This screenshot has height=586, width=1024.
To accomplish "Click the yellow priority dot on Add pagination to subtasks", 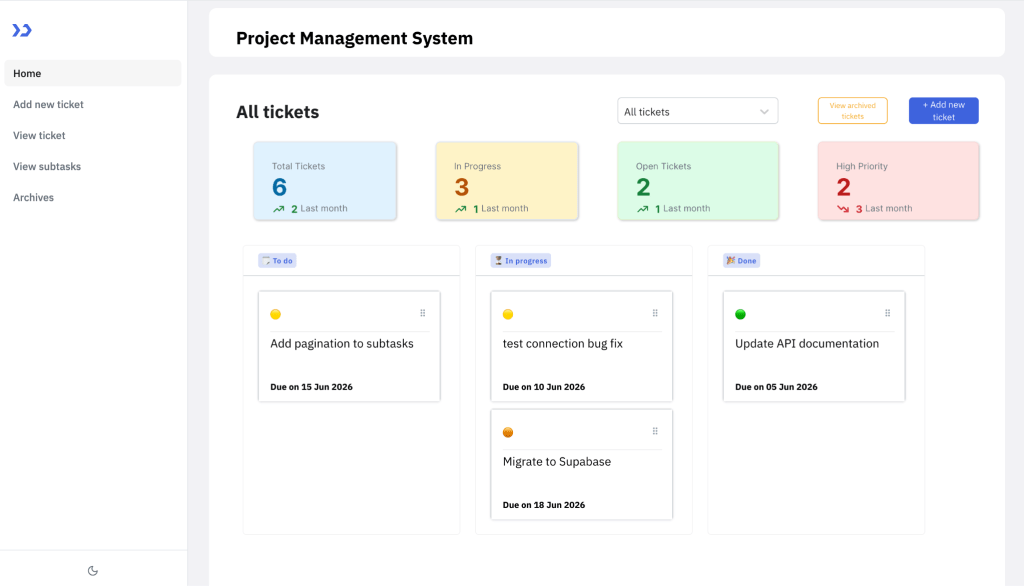I will 276,314.
